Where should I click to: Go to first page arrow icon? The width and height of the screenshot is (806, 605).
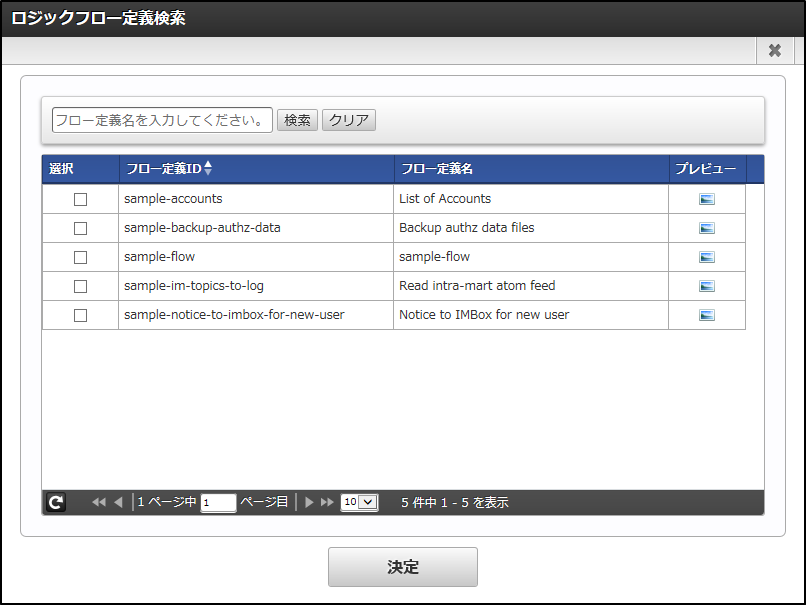point(99,502)
